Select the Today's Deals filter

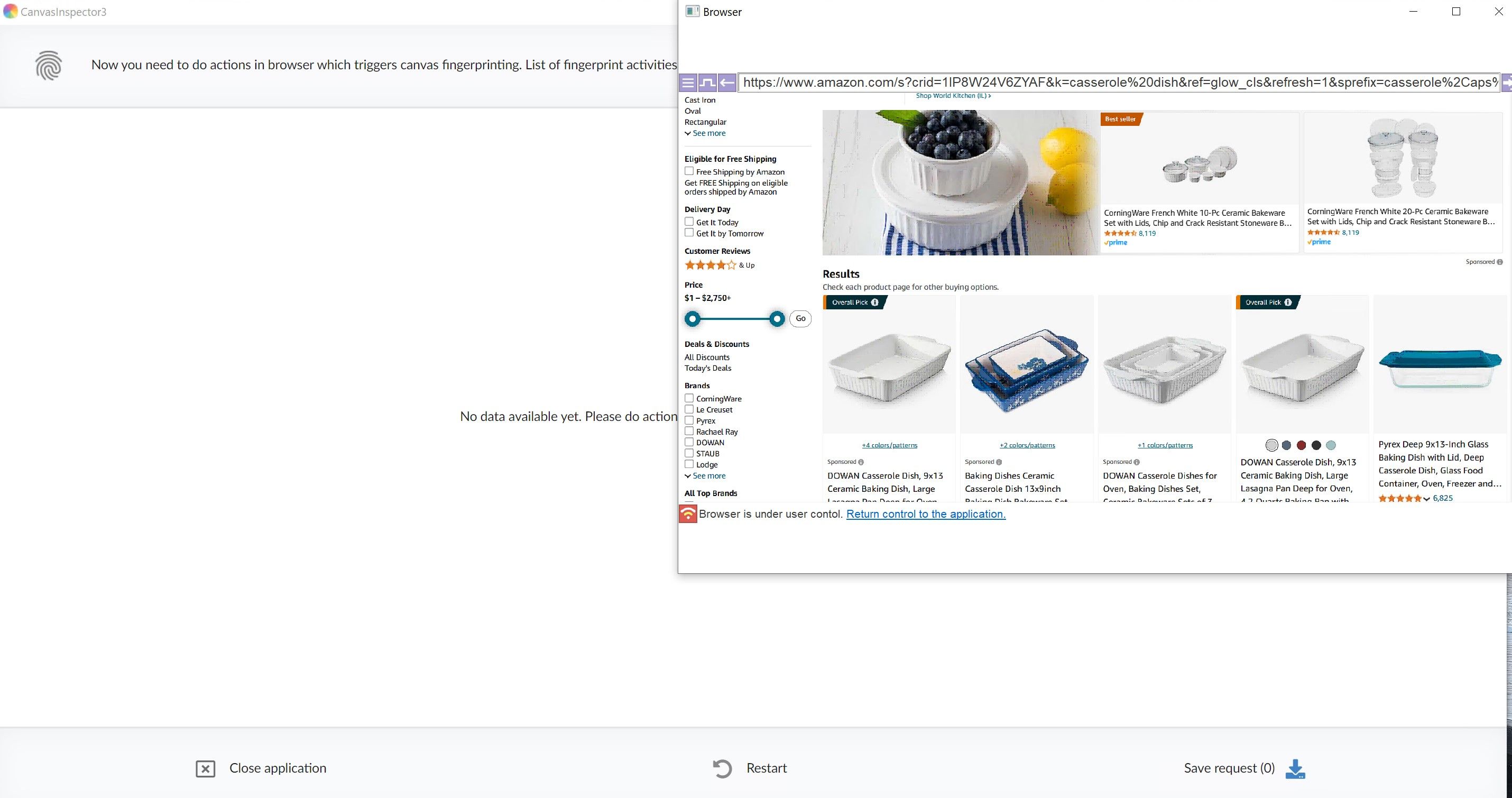[707, 368]
